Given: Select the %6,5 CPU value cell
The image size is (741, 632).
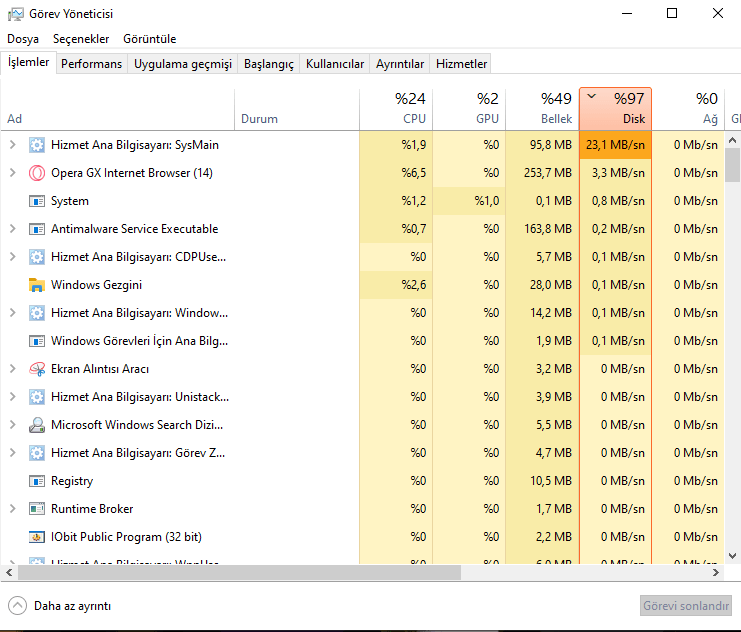Looking at the screenshot, I should pos(396,173).
